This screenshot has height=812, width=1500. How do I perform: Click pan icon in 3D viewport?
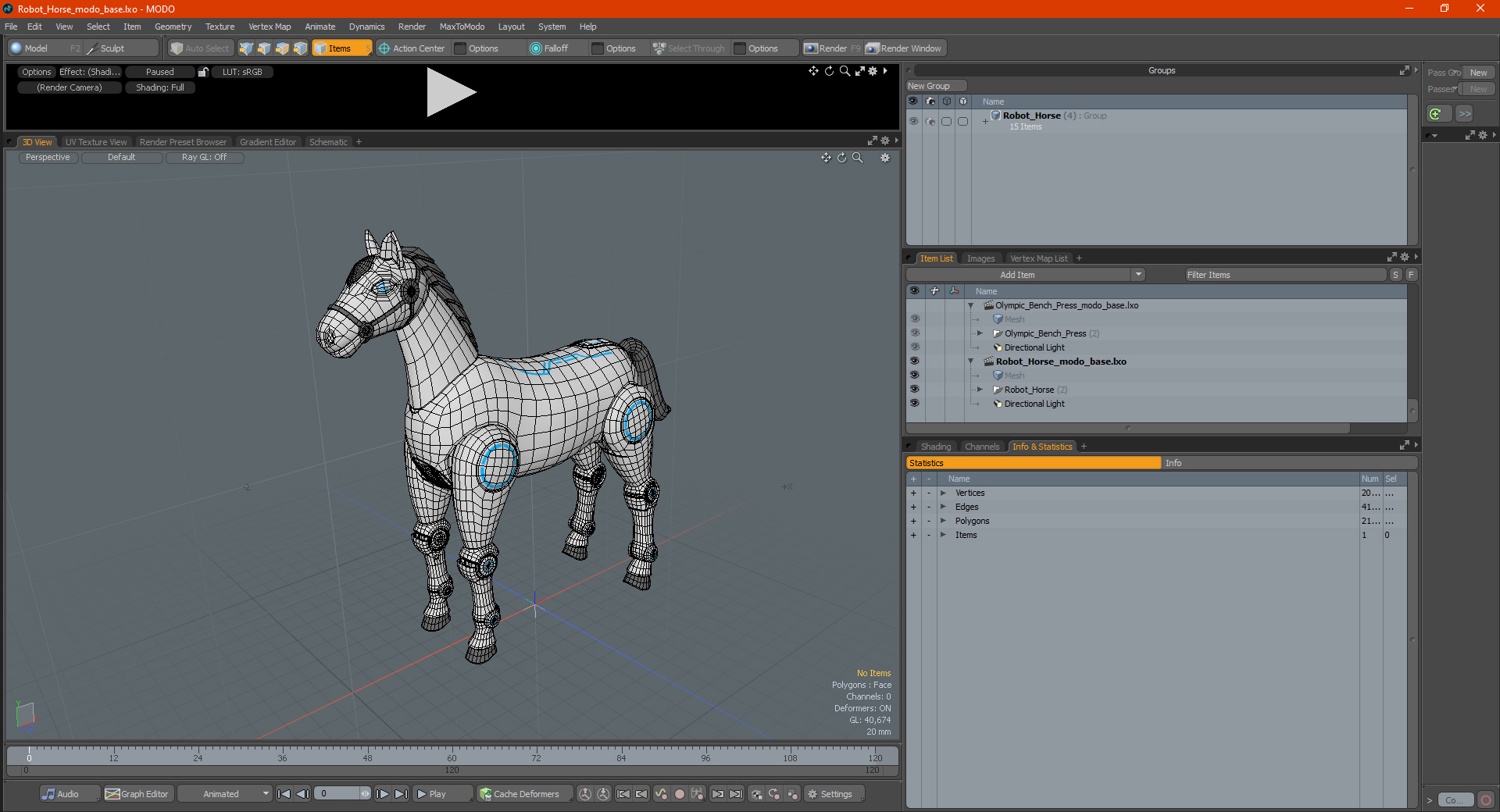point(826,158)
